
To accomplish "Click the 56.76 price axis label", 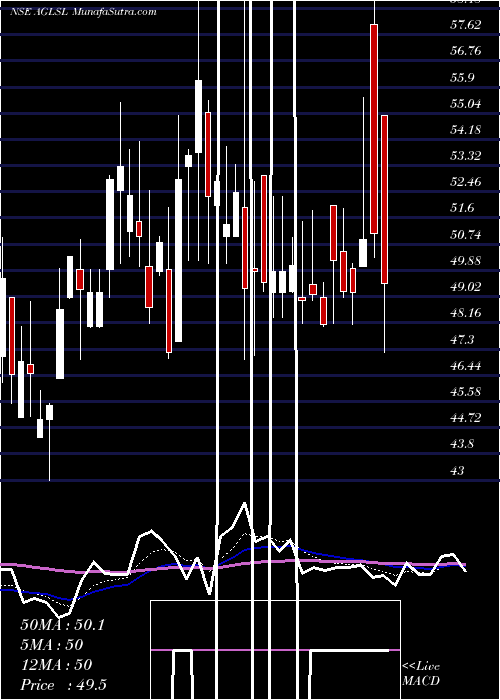I will click(466, 50).
